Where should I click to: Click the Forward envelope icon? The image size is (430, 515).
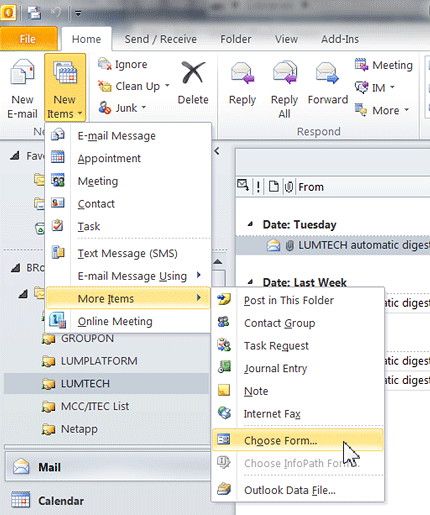coord(327,73)
